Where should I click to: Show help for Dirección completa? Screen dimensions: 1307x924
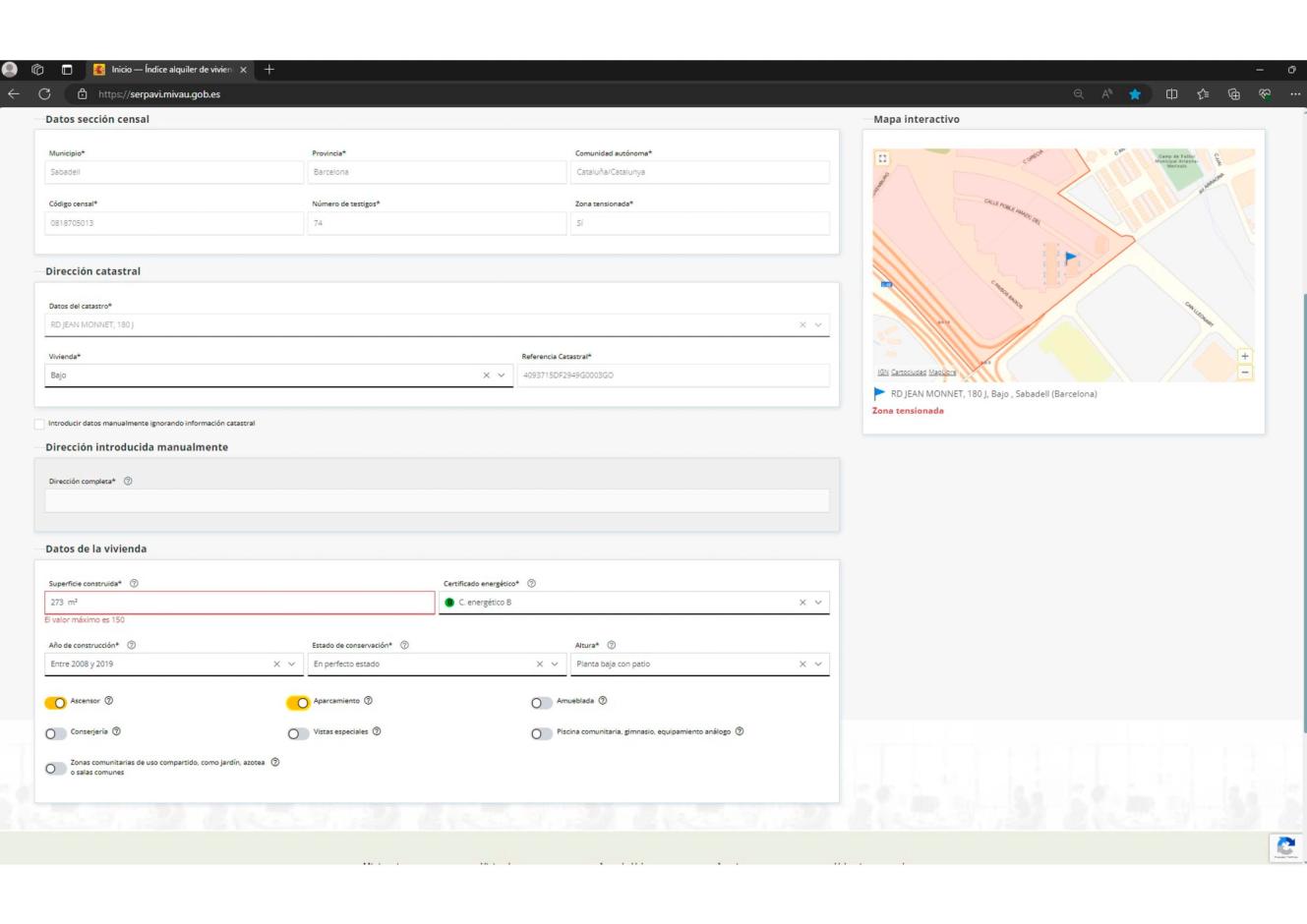128,482
